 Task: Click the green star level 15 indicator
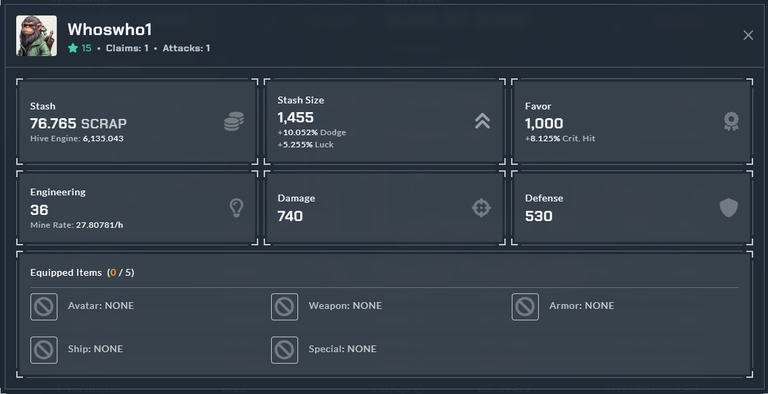pos(80,48)
